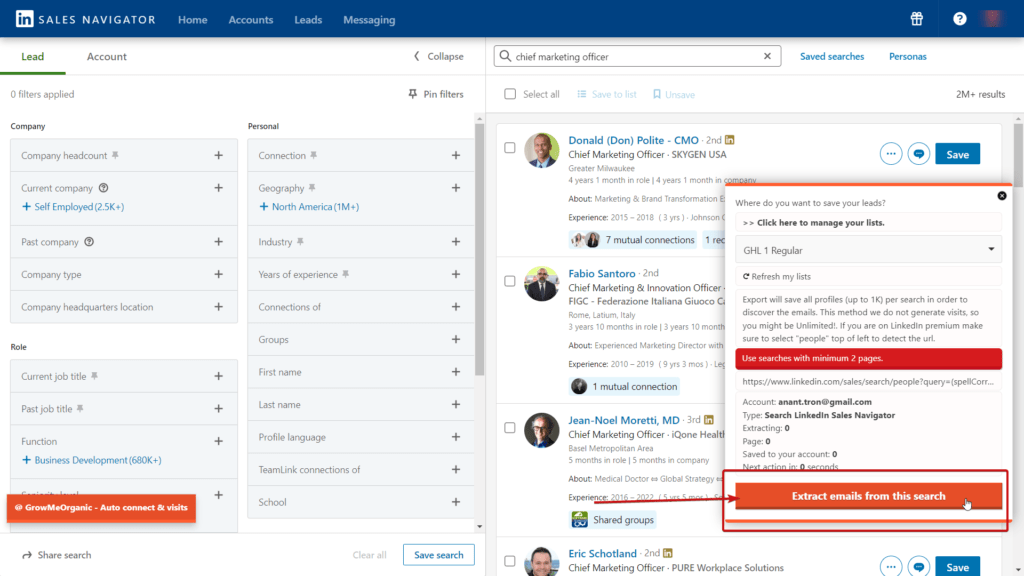
Task: Click GrowMeOrganic Auto connect button
Action: point(101,507)
